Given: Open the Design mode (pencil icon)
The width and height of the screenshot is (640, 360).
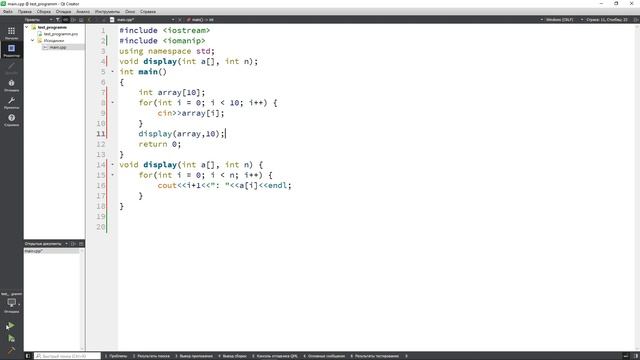Looking at the screenshot, I should 11,67.
